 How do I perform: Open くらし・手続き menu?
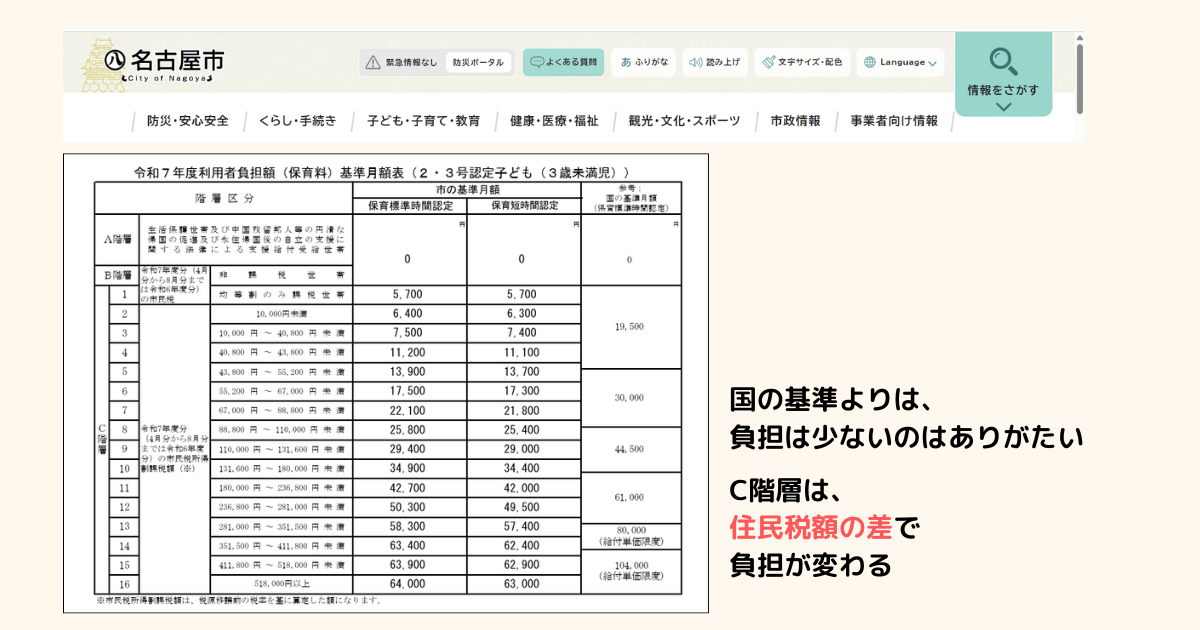pos(297,121)
